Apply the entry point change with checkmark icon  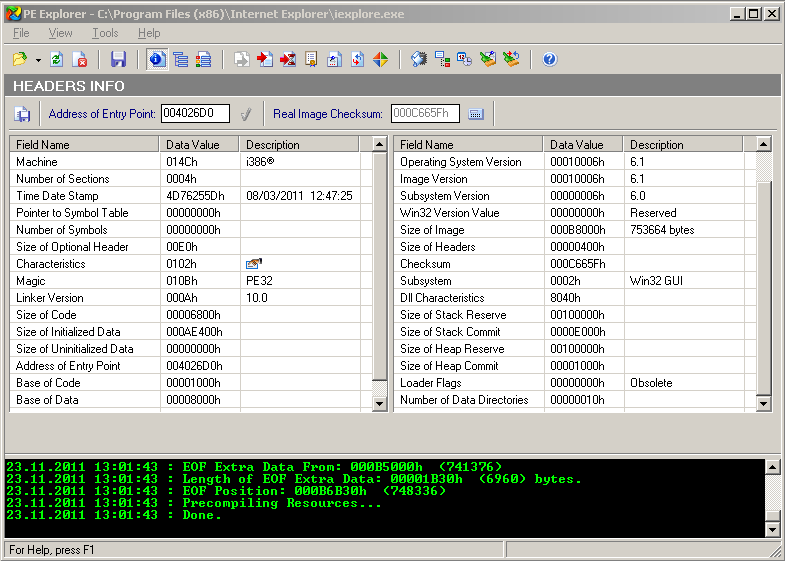point(246,114)
